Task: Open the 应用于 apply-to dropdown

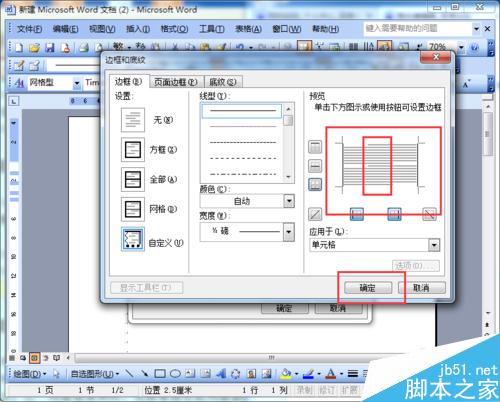Action: [434, 245]
